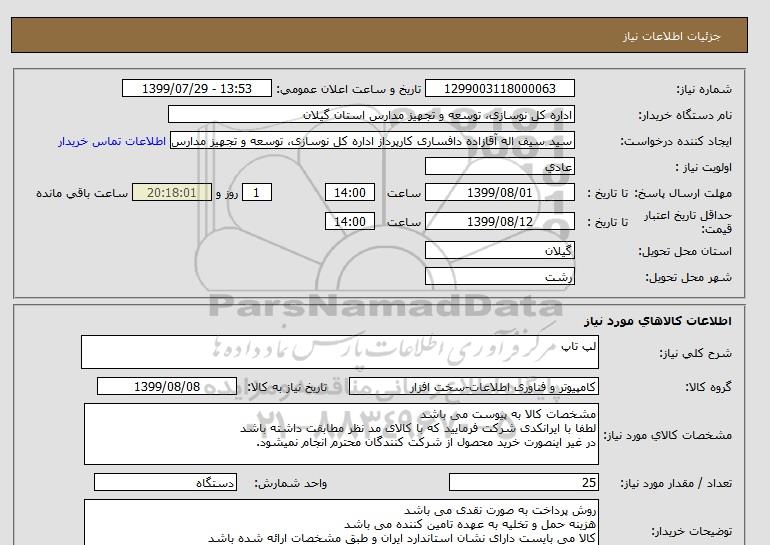Click the label اولویت نیاز
Screen dimensions: 770x545
pos(703,167)
